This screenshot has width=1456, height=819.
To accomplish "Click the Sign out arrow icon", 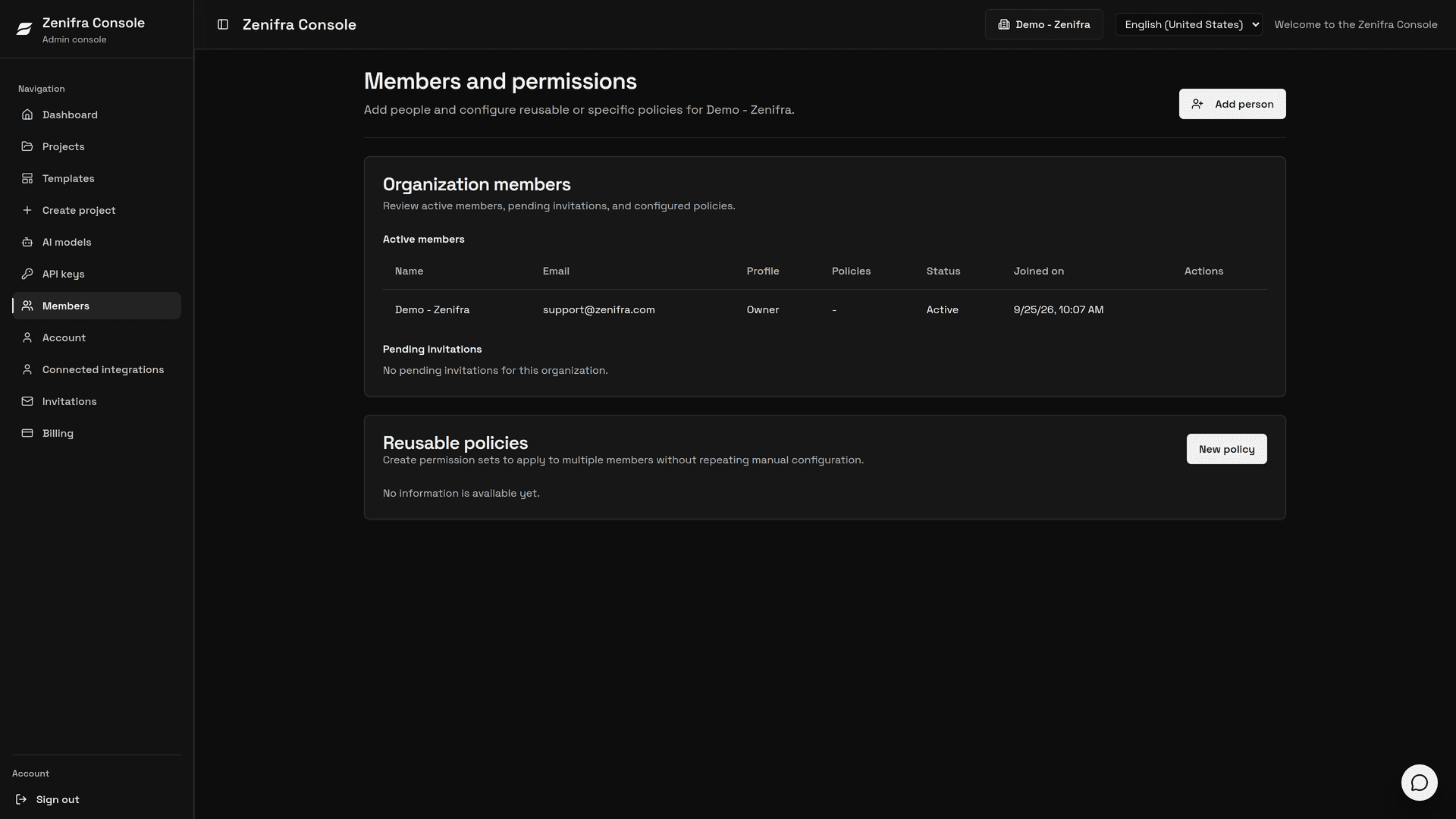I will (21, 799).
